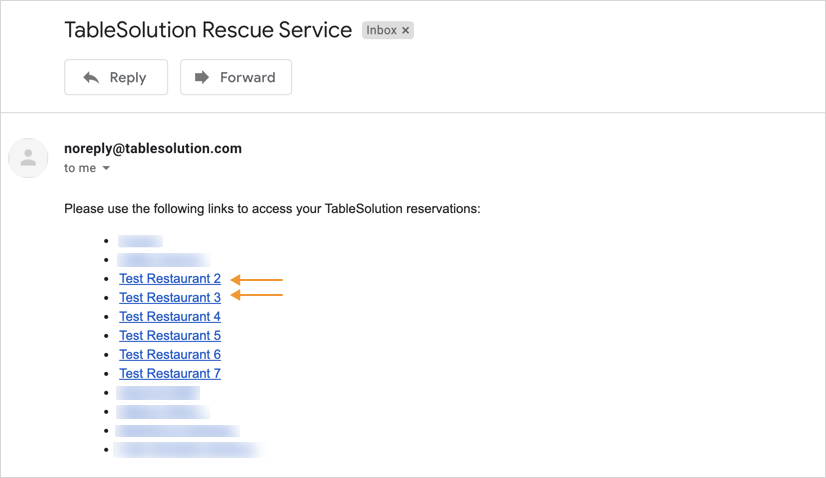The width and height of the screenshot is (826, 478).
Task: Click the second blurred restaurant link
Action: [164, 260]
